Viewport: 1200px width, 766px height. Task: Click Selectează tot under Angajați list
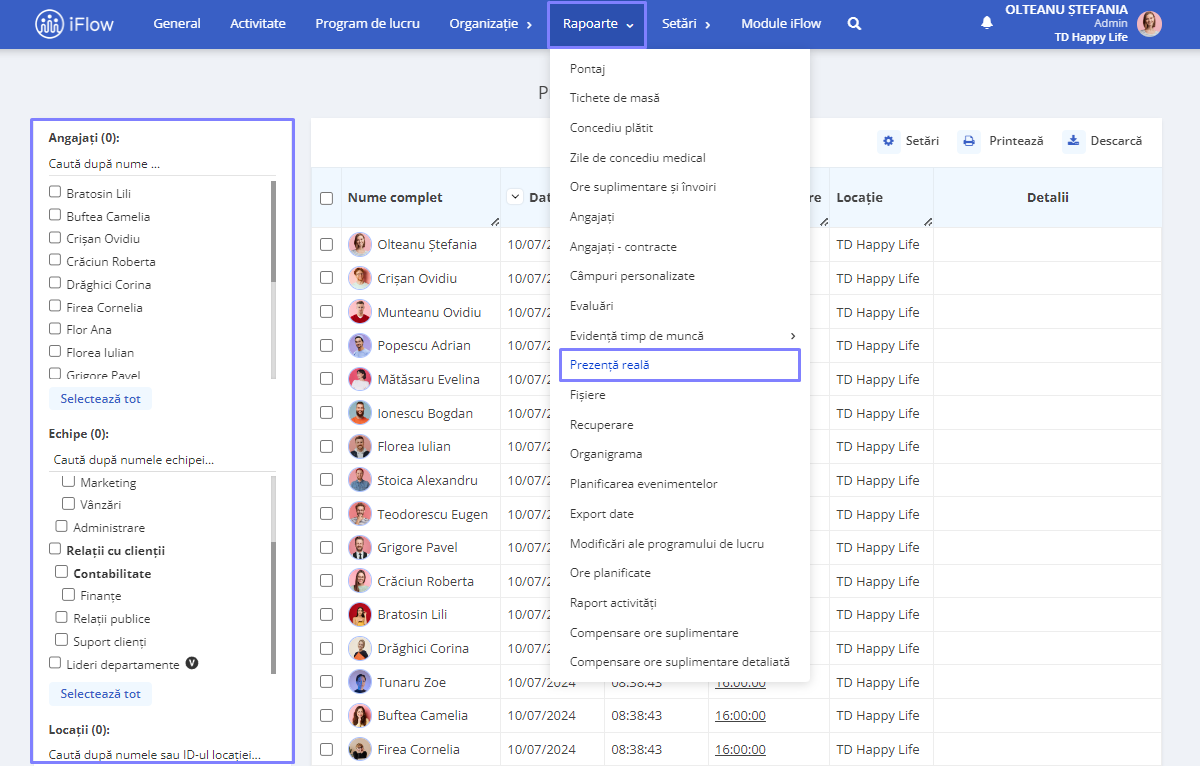tap(100, 398)
